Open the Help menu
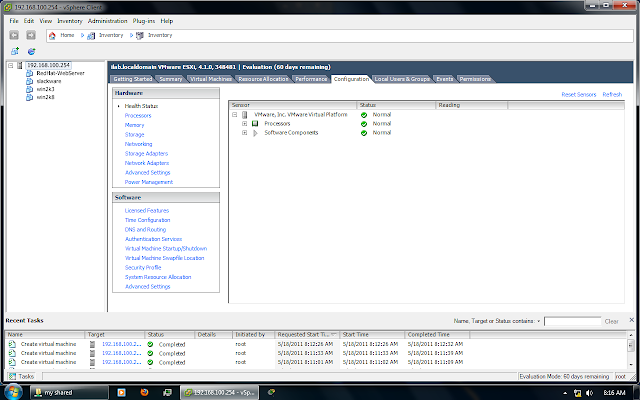640x400 pixels. pyautogui.click(x=167, y=21)
